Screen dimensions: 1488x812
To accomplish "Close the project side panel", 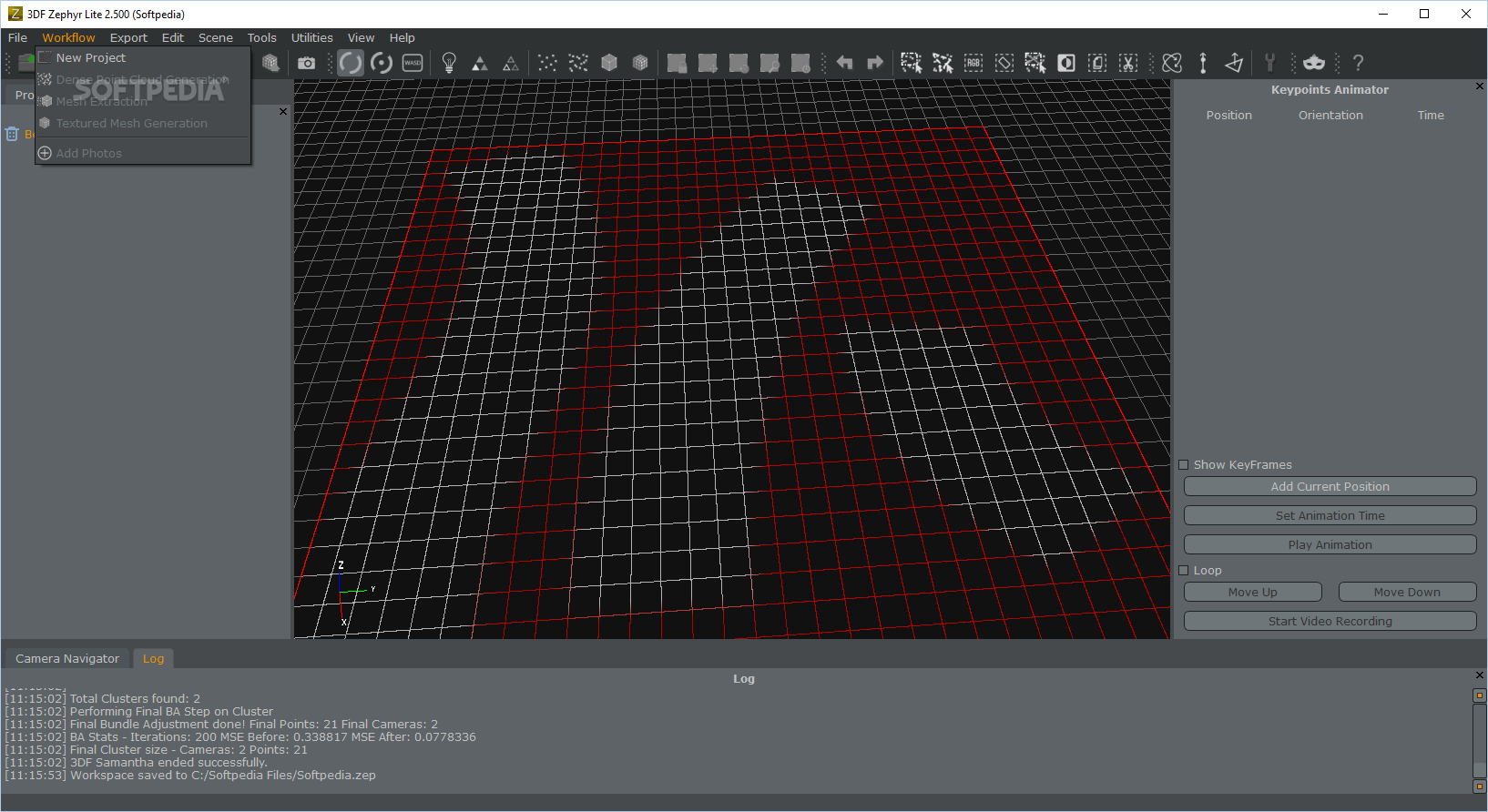I will (x=283, y=111).
